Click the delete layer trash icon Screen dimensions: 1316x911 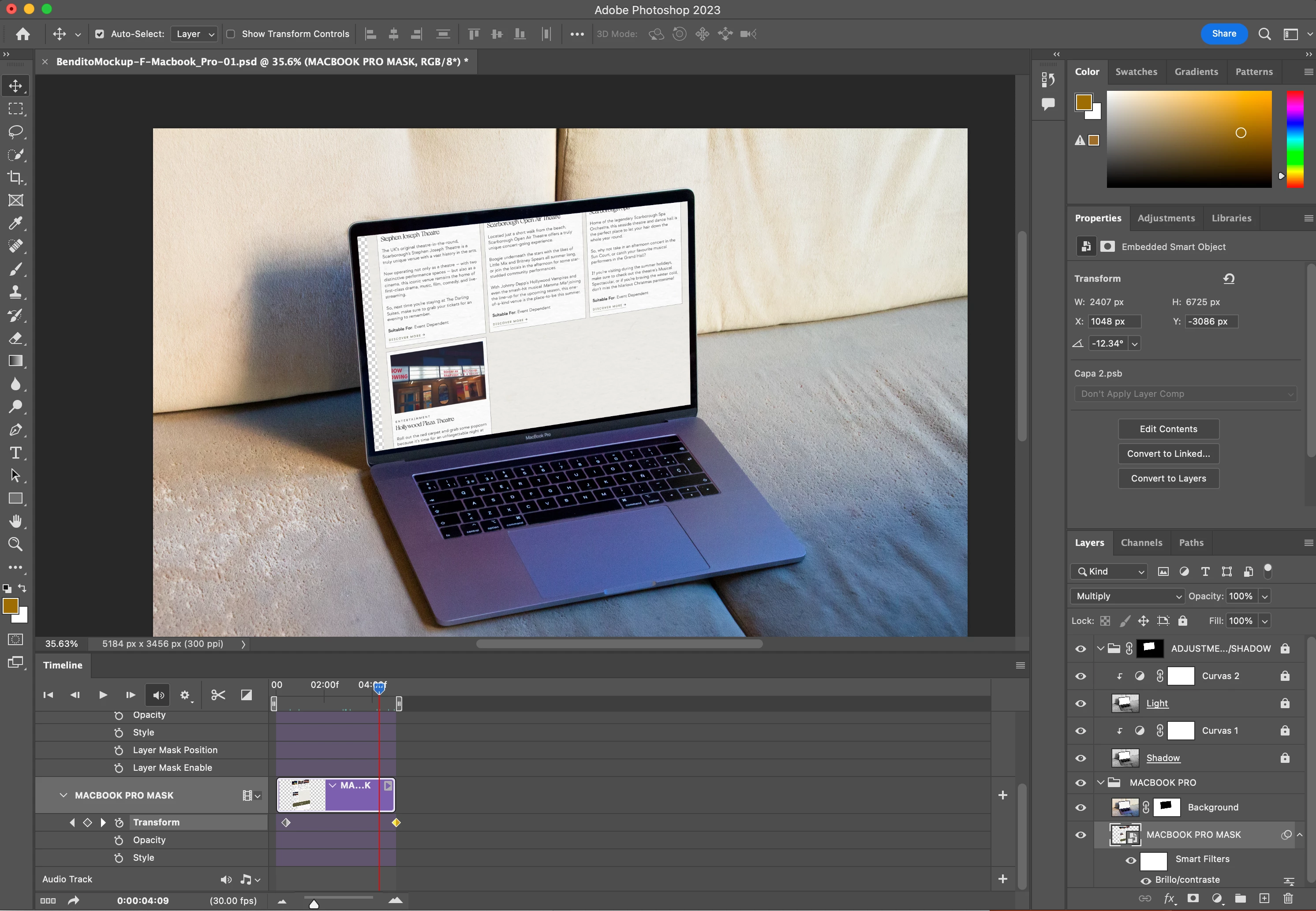click(1288, 899)
